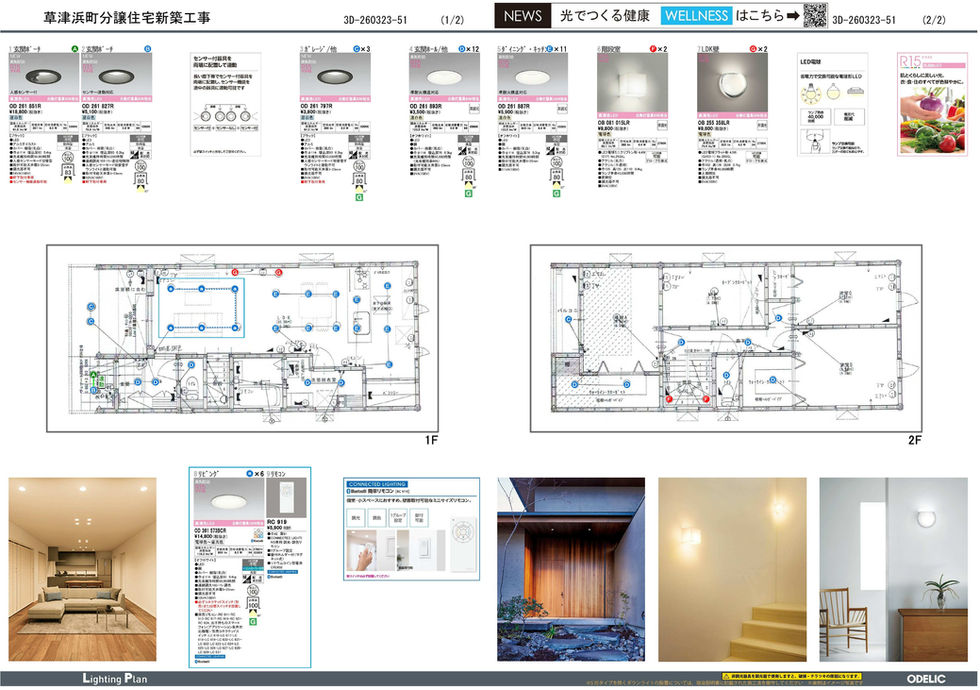Click the wooden entrance exterior photo

point(571,569)
